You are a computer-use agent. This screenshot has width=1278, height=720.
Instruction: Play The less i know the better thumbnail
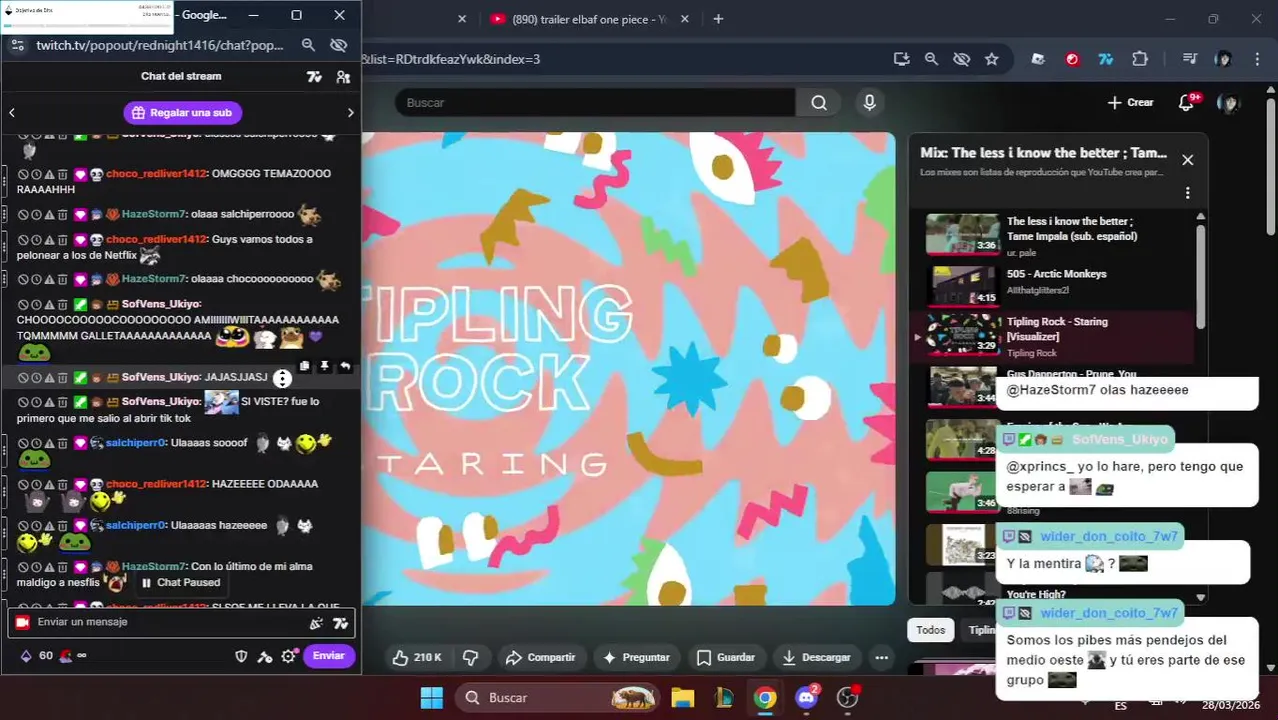pyautogui.click(x=962, y=234)
